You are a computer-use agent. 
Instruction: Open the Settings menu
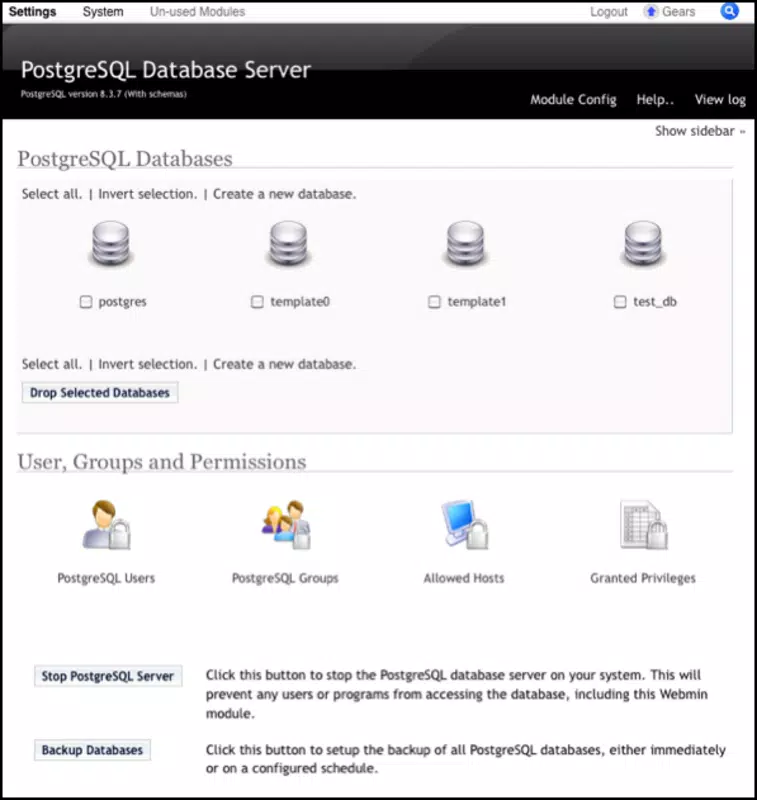[33, 11]
